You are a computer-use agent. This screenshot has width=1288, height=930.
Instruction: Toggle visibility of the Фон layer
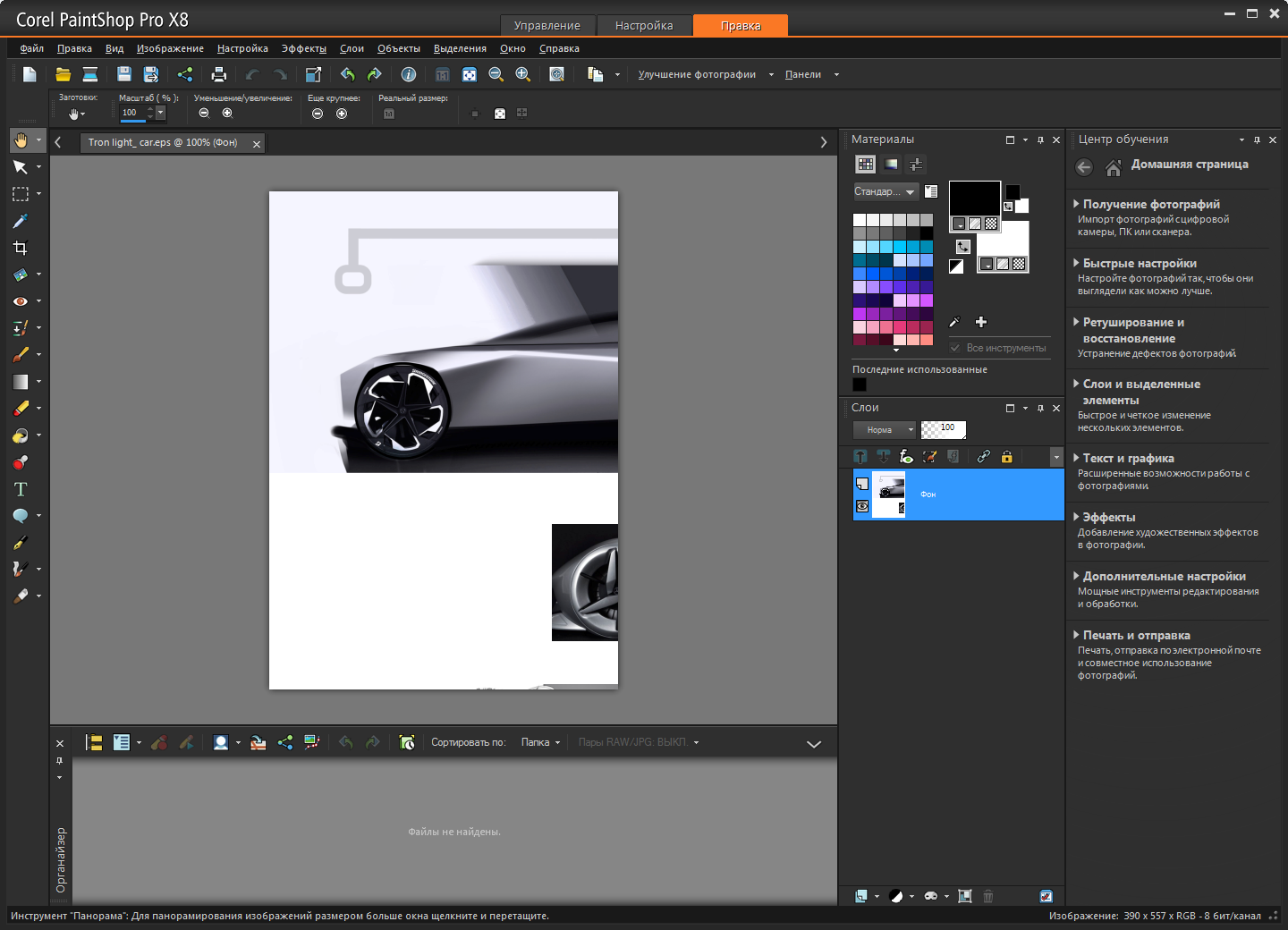(x=862, y=506)
